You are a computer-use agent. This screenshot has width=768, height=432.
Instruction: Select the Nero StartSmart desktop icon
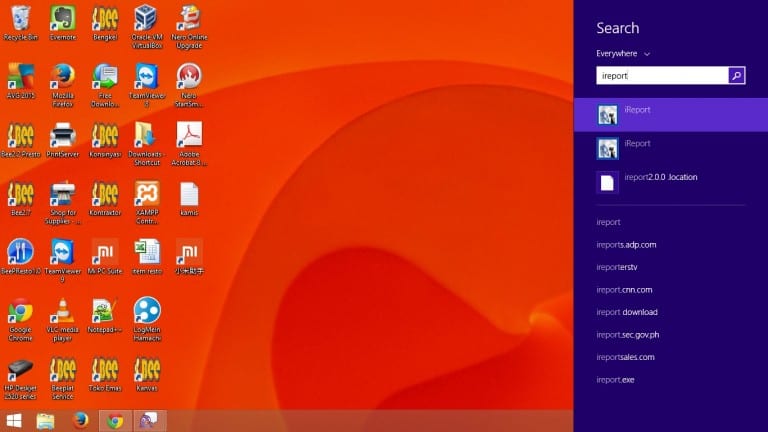[x=189, y=85]
